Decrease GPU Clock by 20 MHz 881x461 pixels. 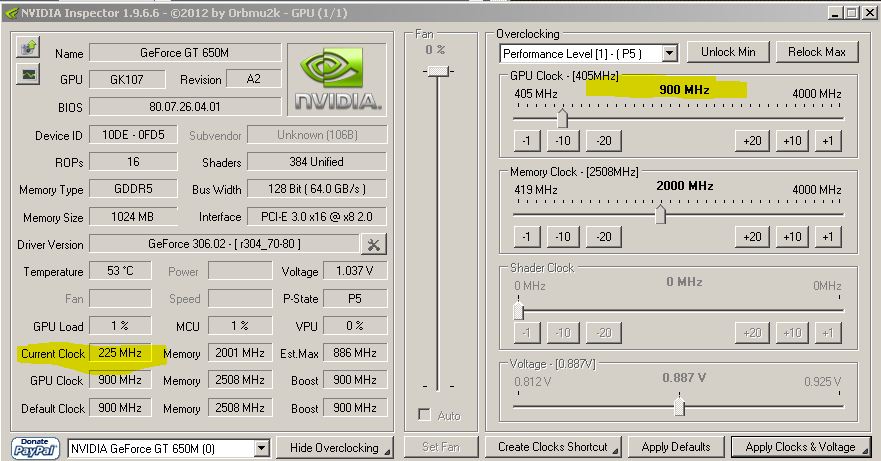(603, 141)
